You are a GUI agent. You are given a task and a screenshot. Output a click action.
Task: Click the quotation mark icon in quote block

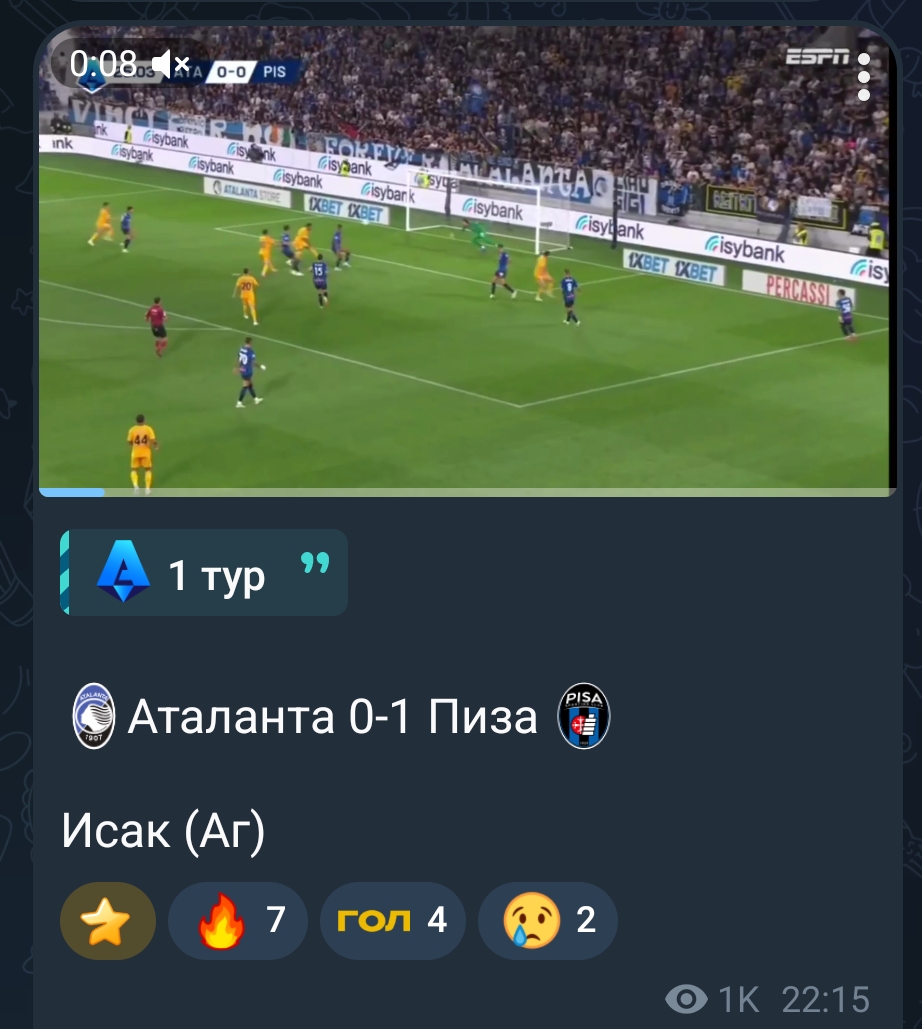(x=315, y=562)
